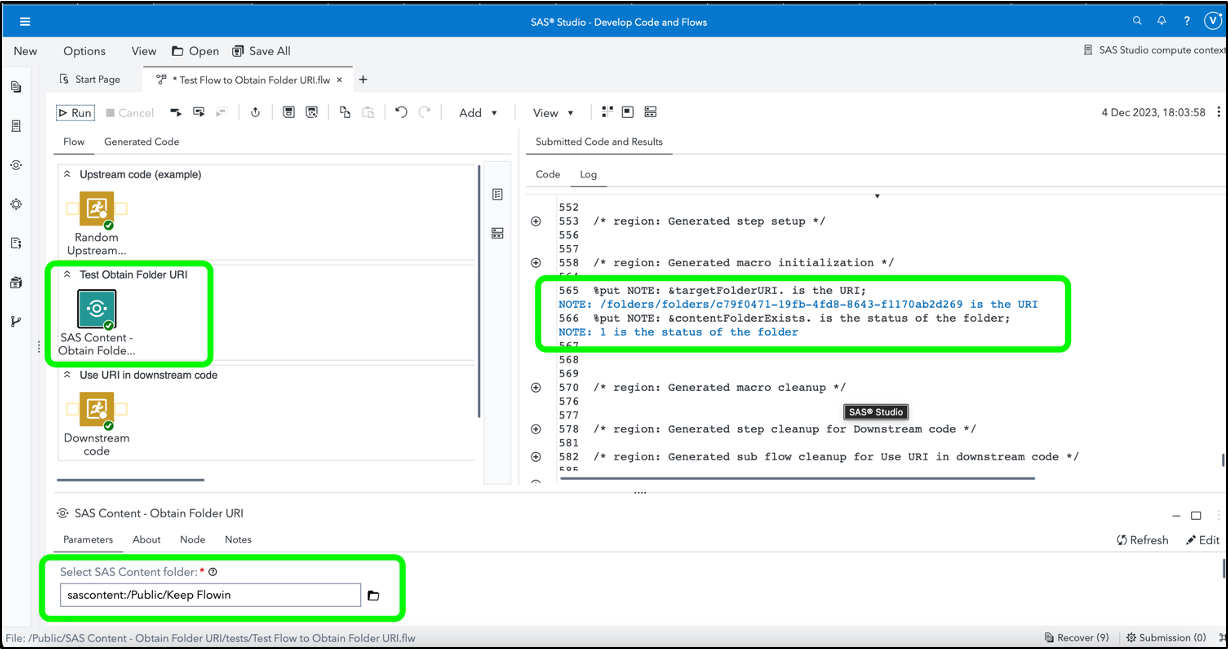1228x650 pixels.
Task: Collapse Use URI in downstream code swimlane
Action: click(67, 375)
